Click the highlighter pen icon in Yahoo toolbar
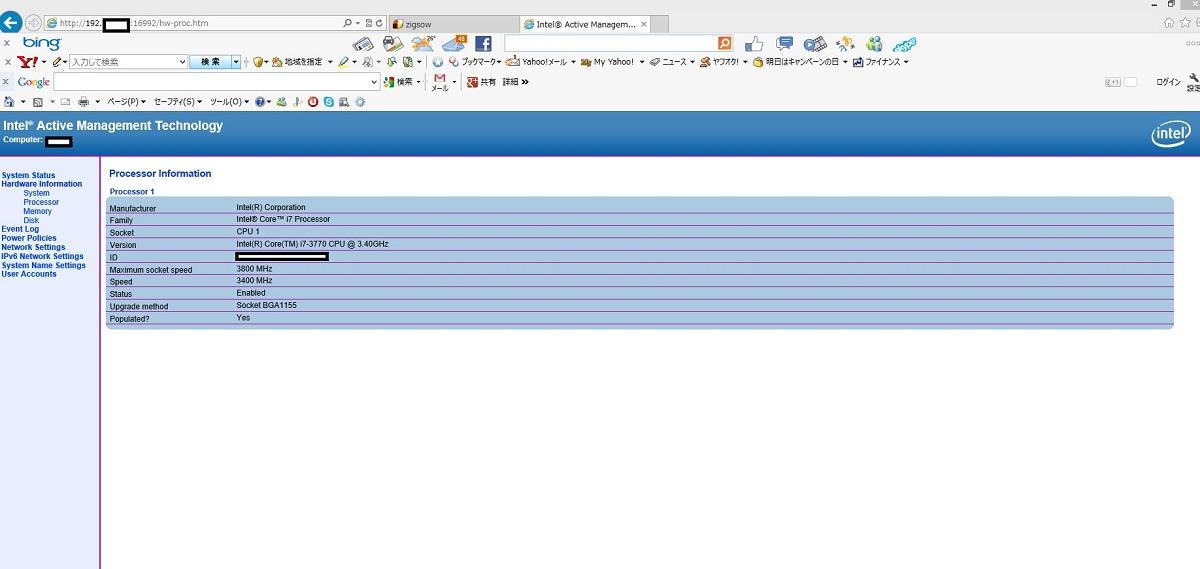Image resolution: width=1200 pixels, height=569 pixels. pos(343,62)
